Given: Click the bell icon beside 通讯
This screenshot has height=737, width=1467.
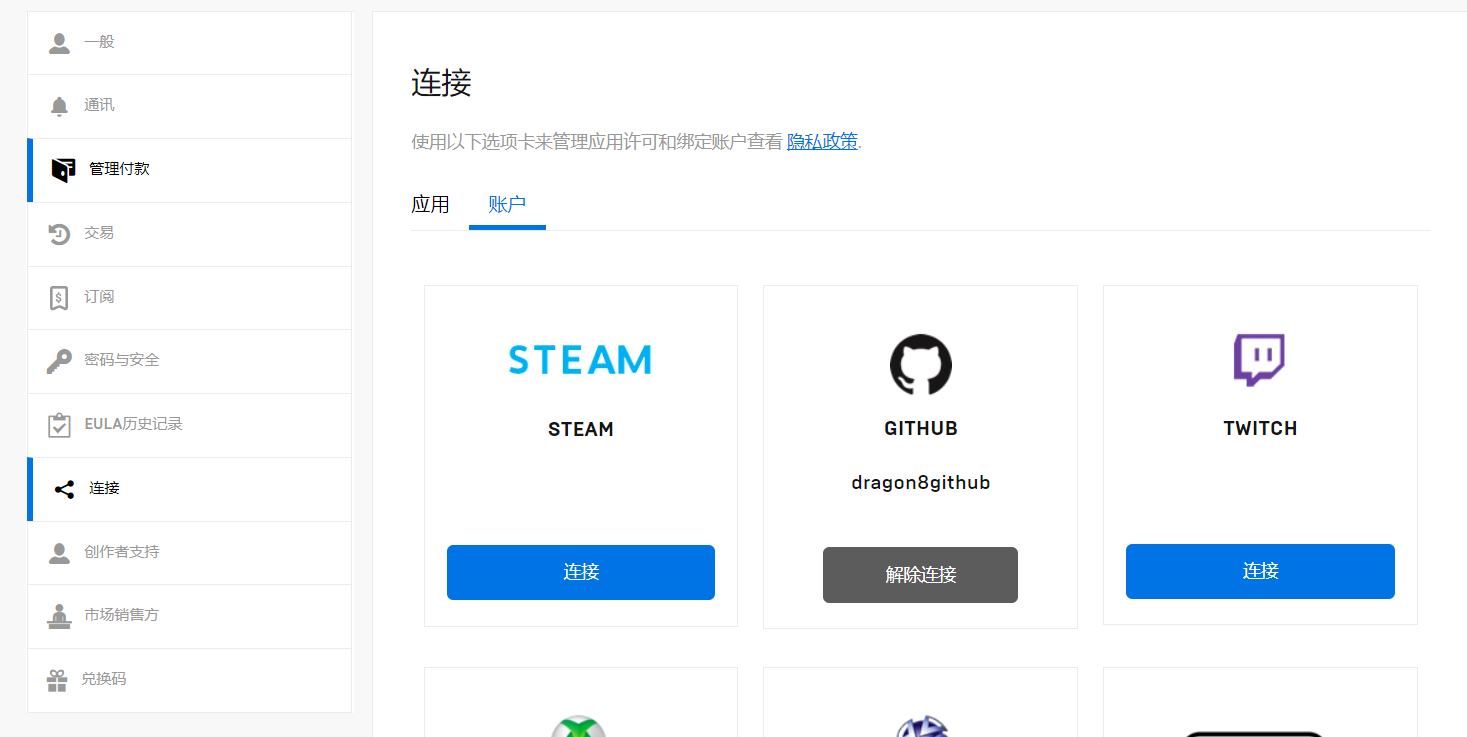Looking at the screenshot, I should pyautogui.click(x=59, y=106).
